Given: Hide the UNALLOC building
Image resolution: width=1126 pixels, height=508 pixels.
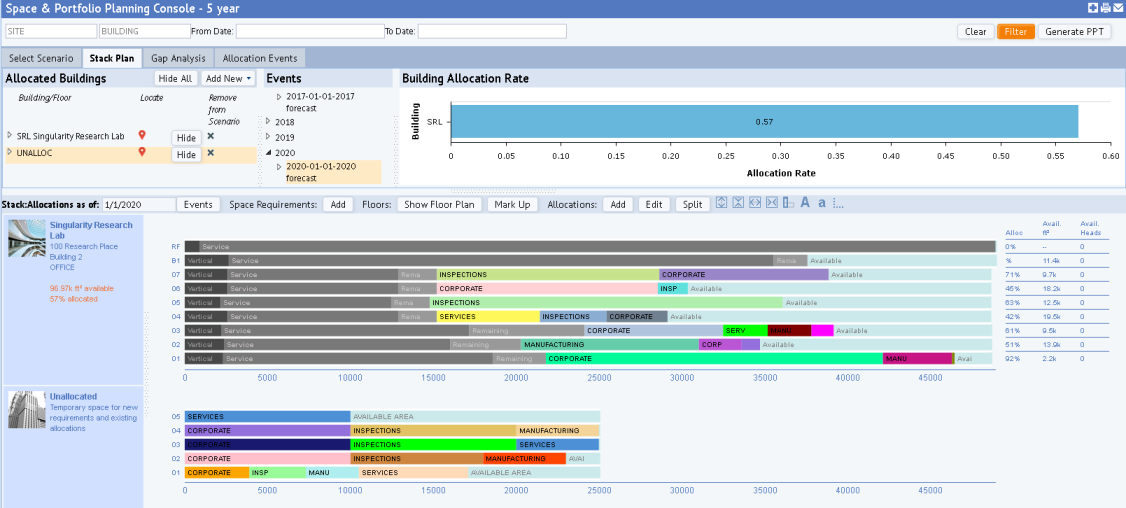Looking at the screenshot, I should (x=185, y=155).
